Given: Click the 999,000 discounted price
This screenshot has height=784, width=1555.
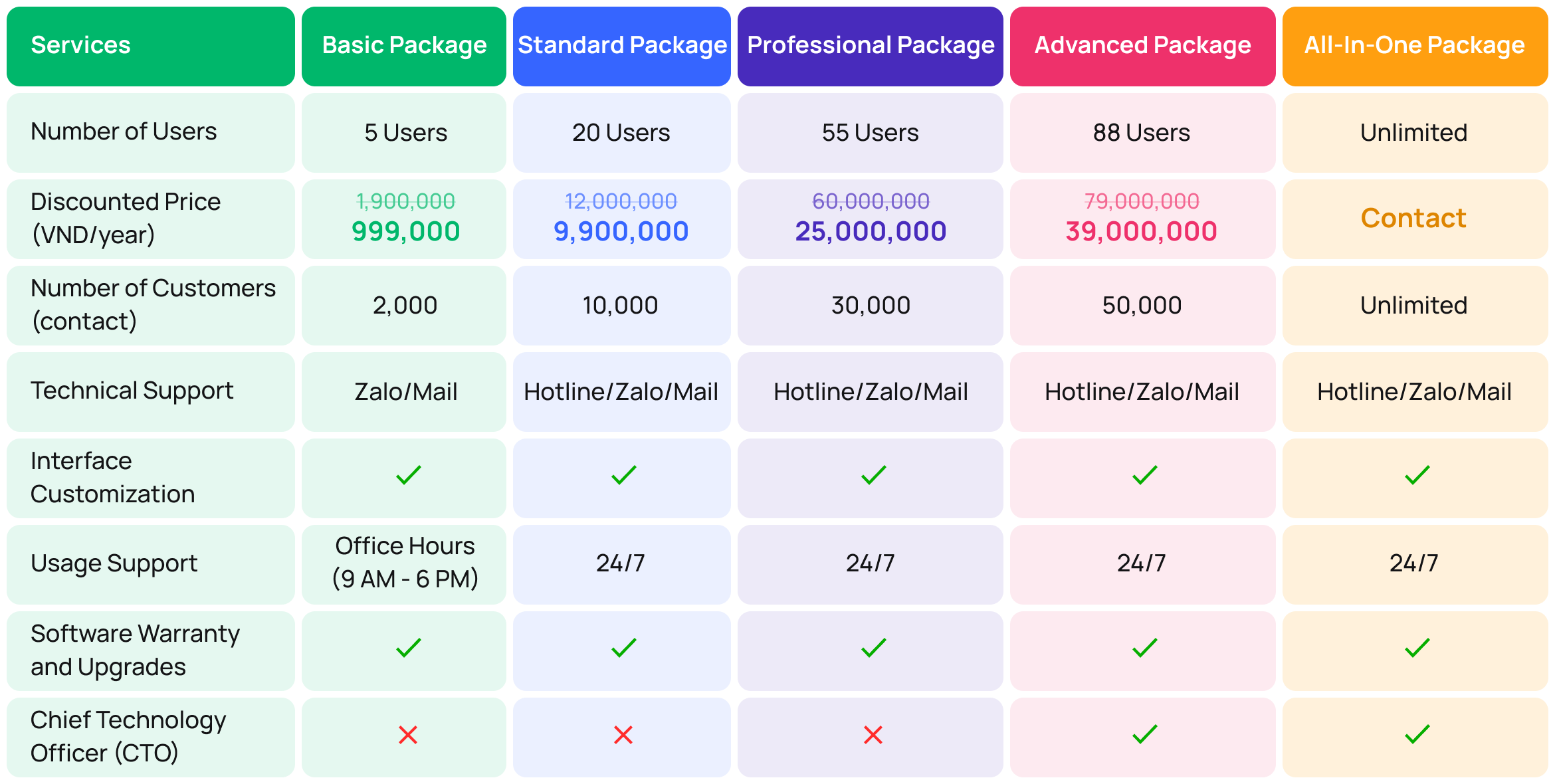Looking at the screenshot, I should [405, 231].
